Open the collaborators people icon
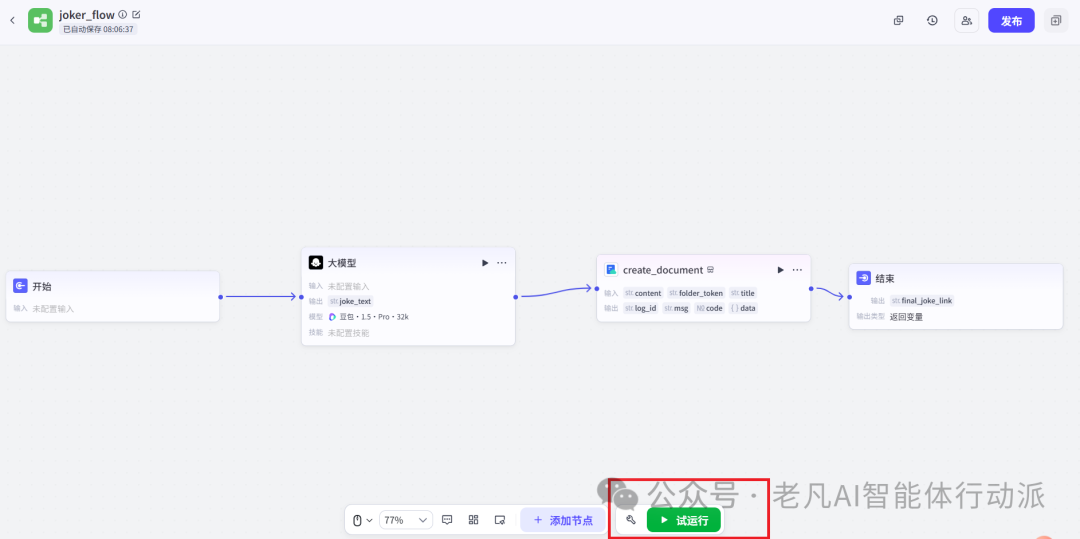 point(966,21)
